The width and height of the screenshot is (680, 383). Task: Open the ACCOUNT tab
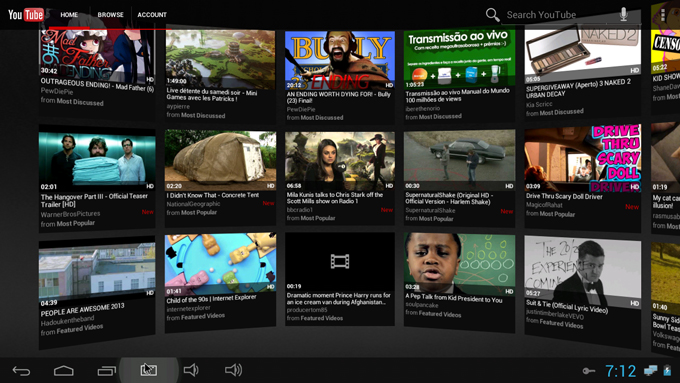pyautogui.click(x=152, y=15)
